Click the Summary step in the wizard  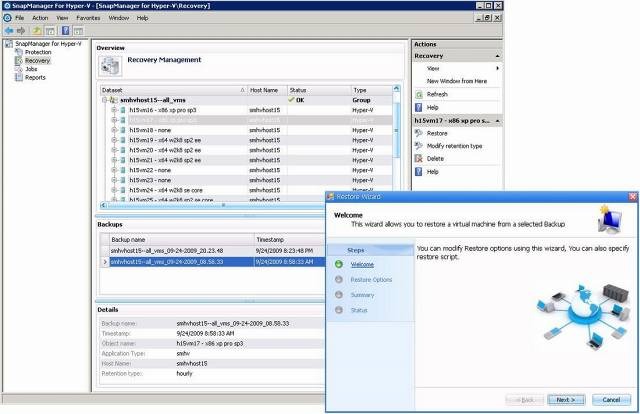(362, 295)
